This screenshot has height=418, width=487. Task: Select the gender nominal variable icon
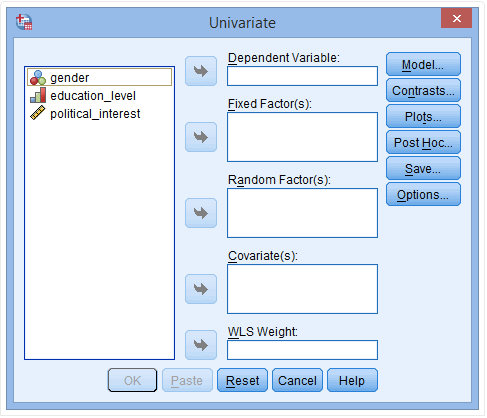(x=38, y=78)
